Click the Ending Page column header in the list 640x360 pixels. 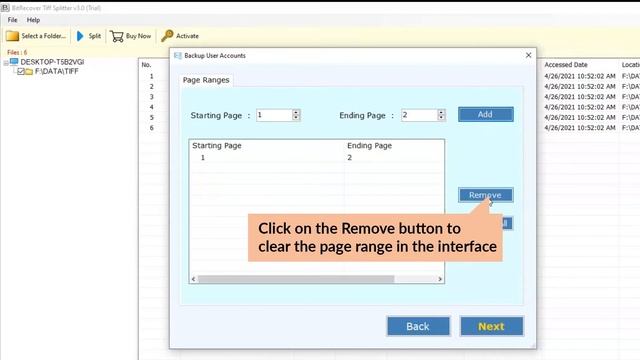(369, 146)
